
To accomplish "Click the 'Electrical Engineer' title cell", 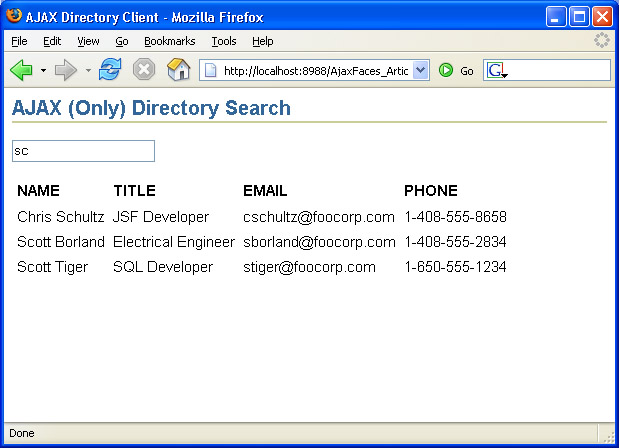I will coord(174,242).
